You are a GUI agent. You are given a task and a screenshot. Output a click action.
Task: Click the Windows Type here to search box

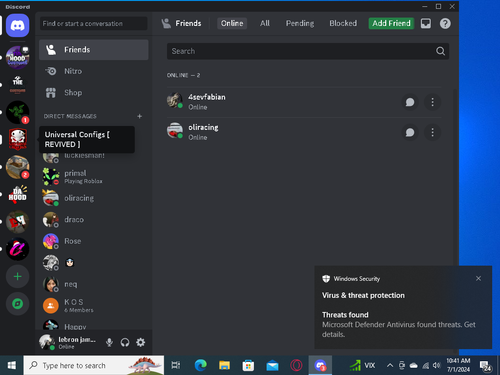coord(94,366)
